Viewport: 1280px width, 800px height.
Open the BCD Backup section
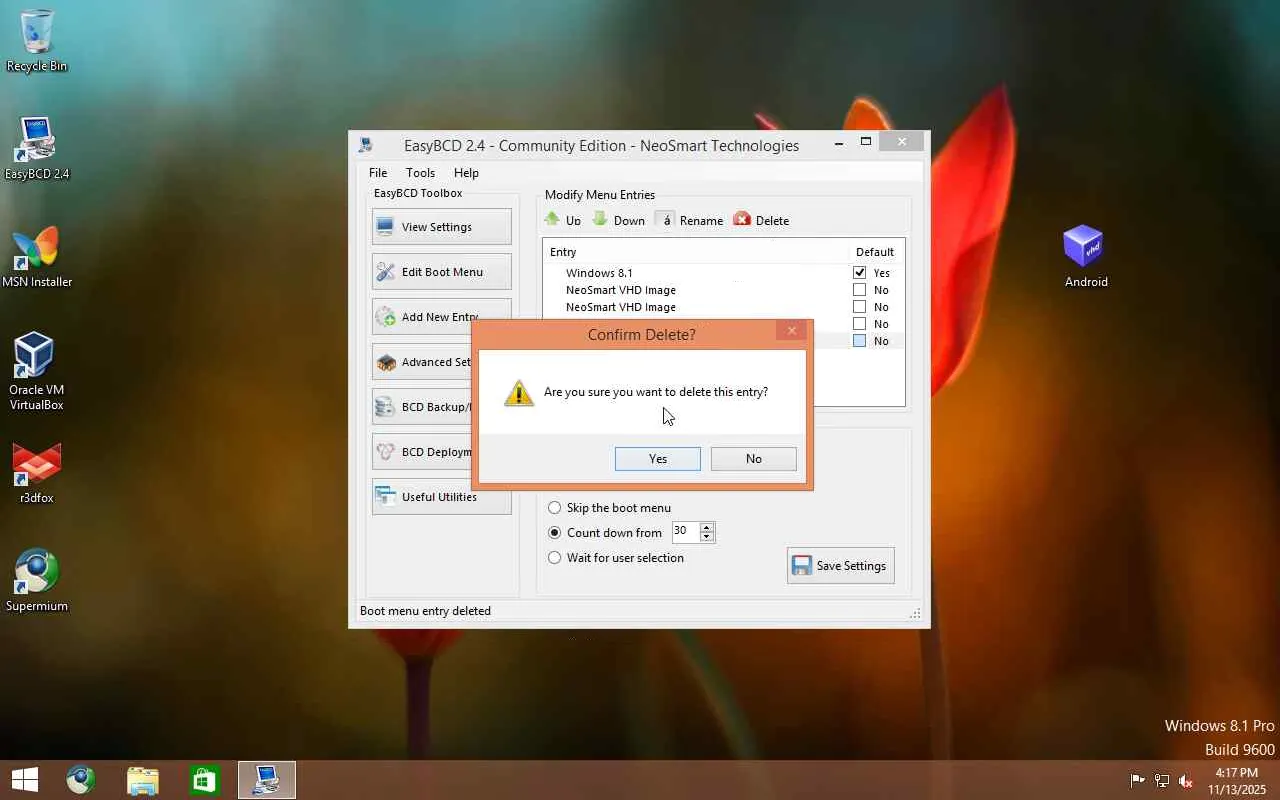tap(422, 407)
